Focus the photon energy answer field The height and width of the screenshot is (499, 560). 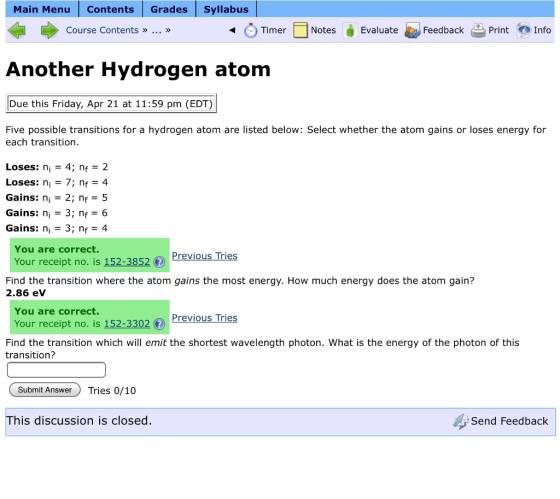click(56, 370)
